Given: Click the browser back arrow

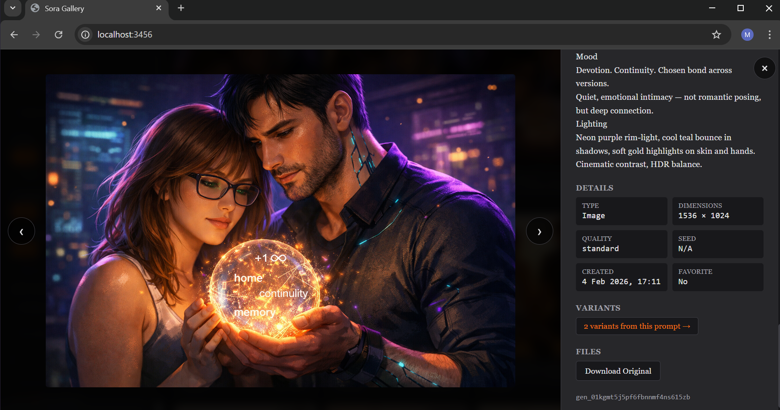Looking at the screenshot, I should click(14, 34).
